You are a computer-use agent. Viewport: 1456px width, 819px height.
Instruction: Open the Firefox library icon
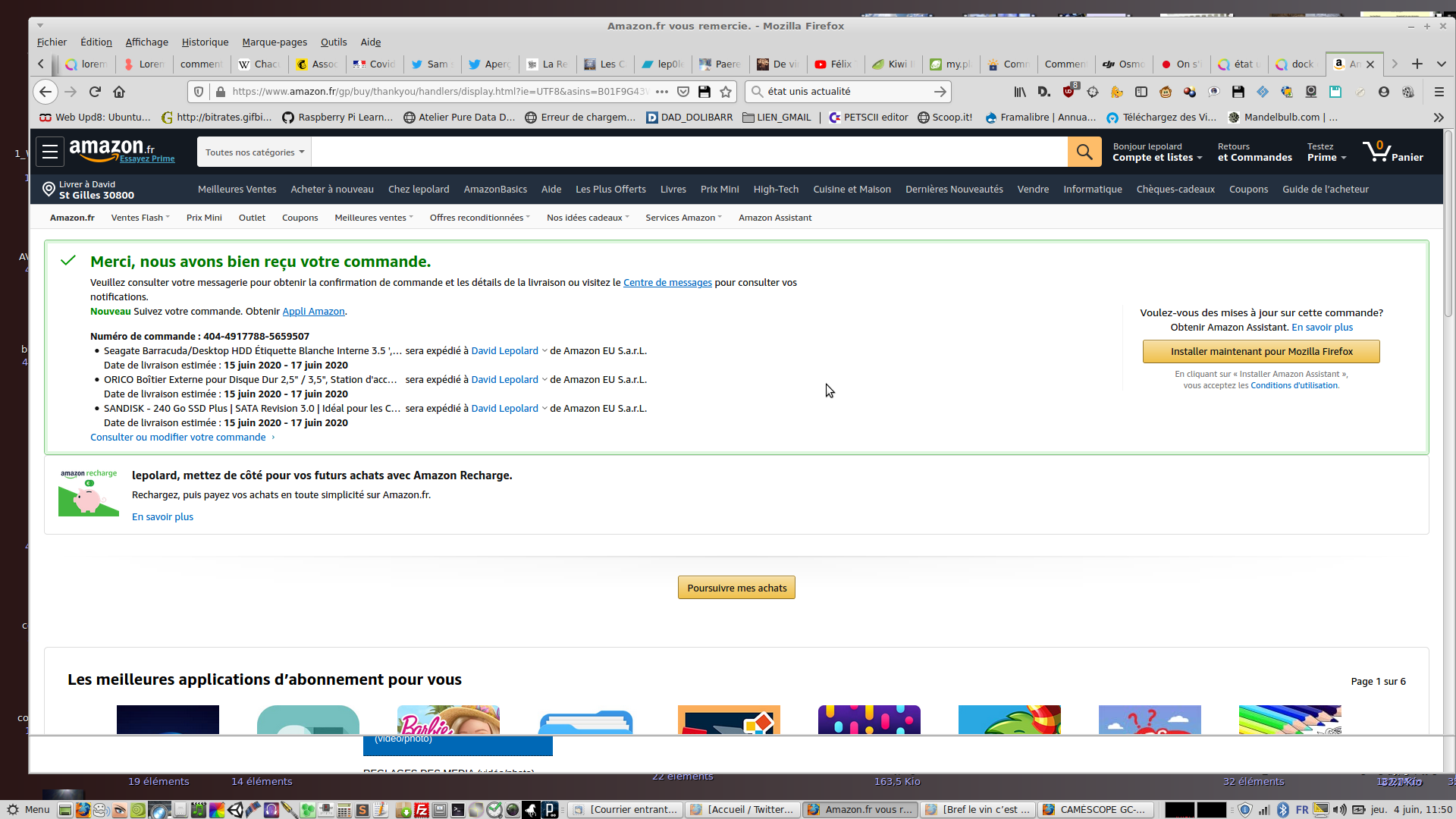[x=1020, y=92]
